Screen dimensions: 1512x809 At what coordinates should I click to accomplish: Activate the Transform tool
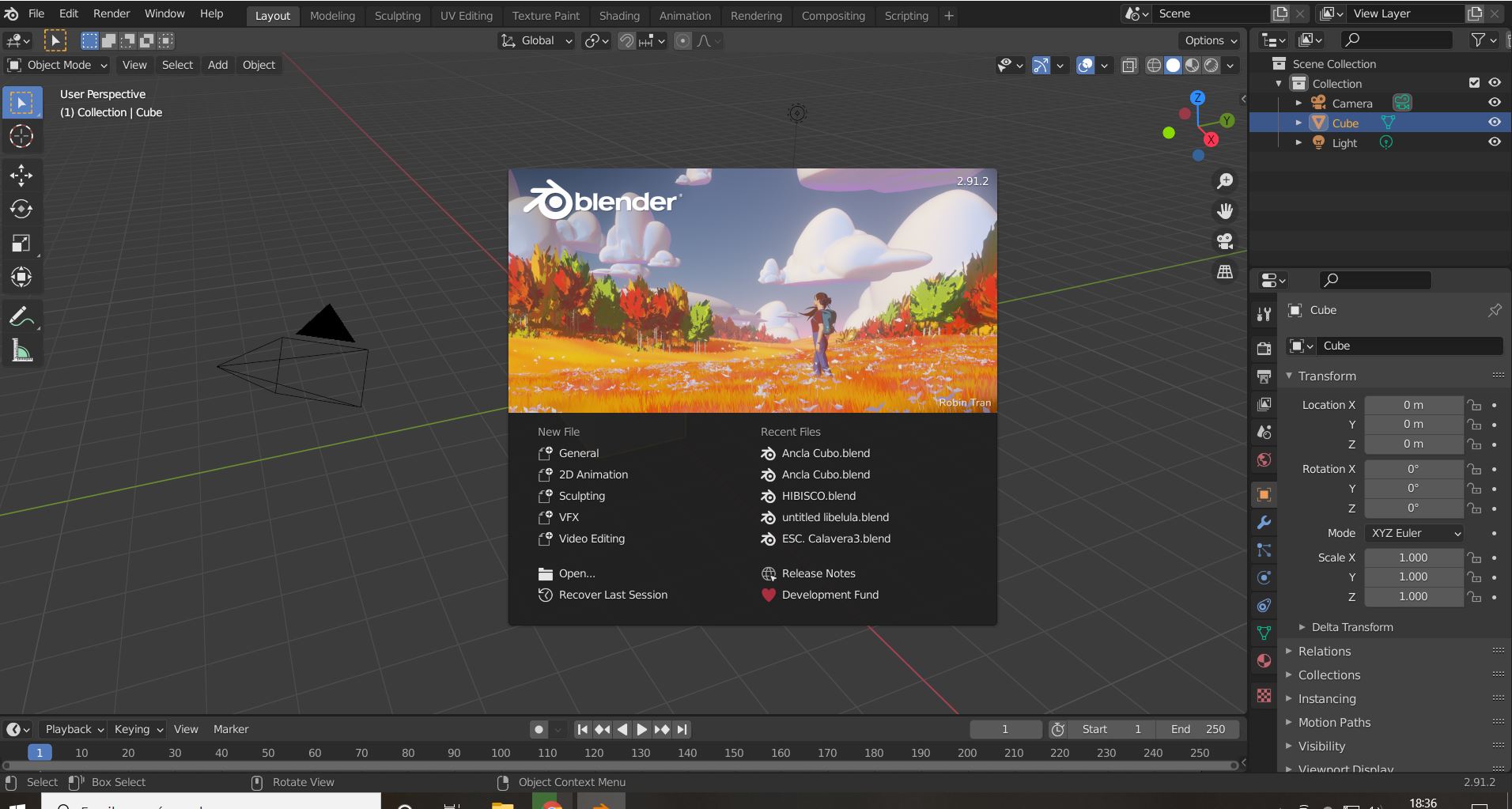point(21,277)
